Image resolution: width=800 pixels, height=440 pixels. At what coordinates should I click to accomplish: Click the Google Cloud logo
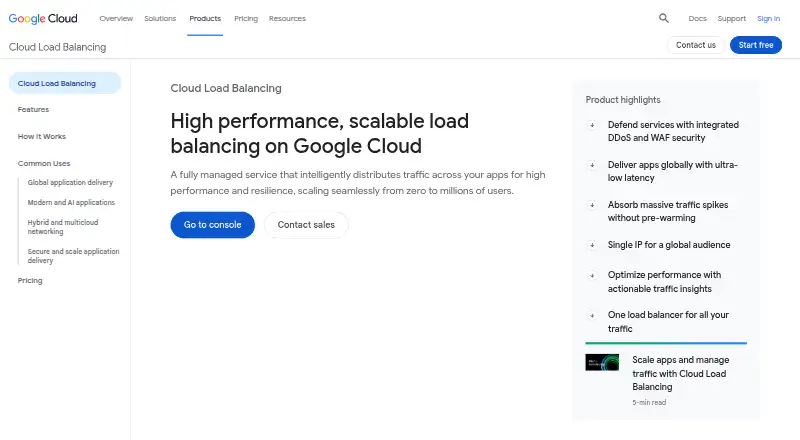pos(43,18)
